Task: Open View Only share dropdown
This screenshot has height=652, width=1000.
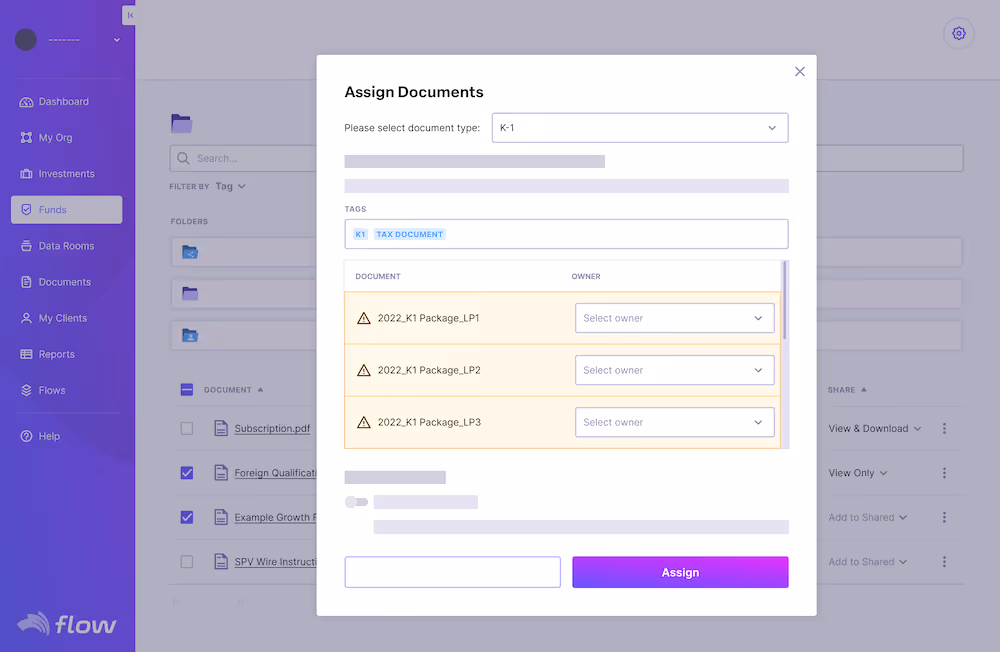Action: click(x=858, y=473)
